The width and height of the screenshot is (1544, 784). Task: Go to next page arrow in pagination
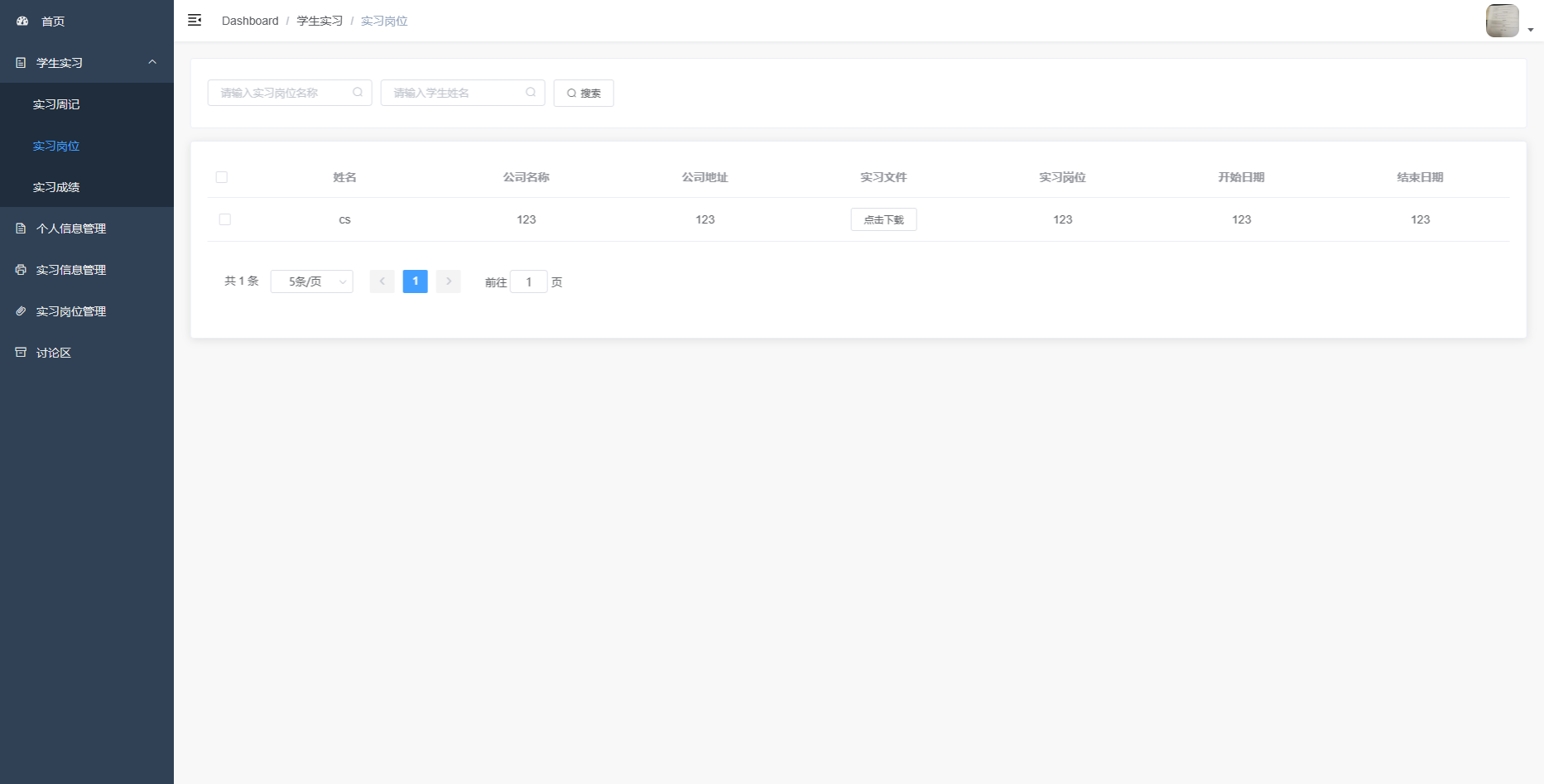tap(449, 281)
